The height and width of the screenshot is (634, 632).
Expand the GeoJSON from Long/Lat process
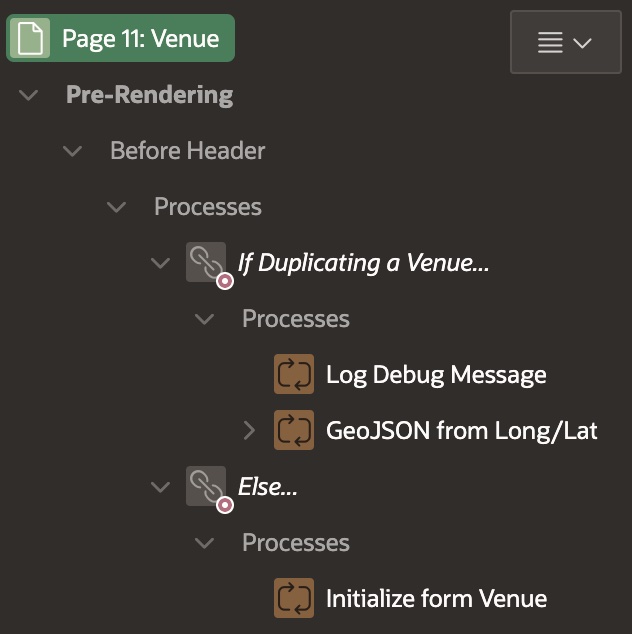250,431
